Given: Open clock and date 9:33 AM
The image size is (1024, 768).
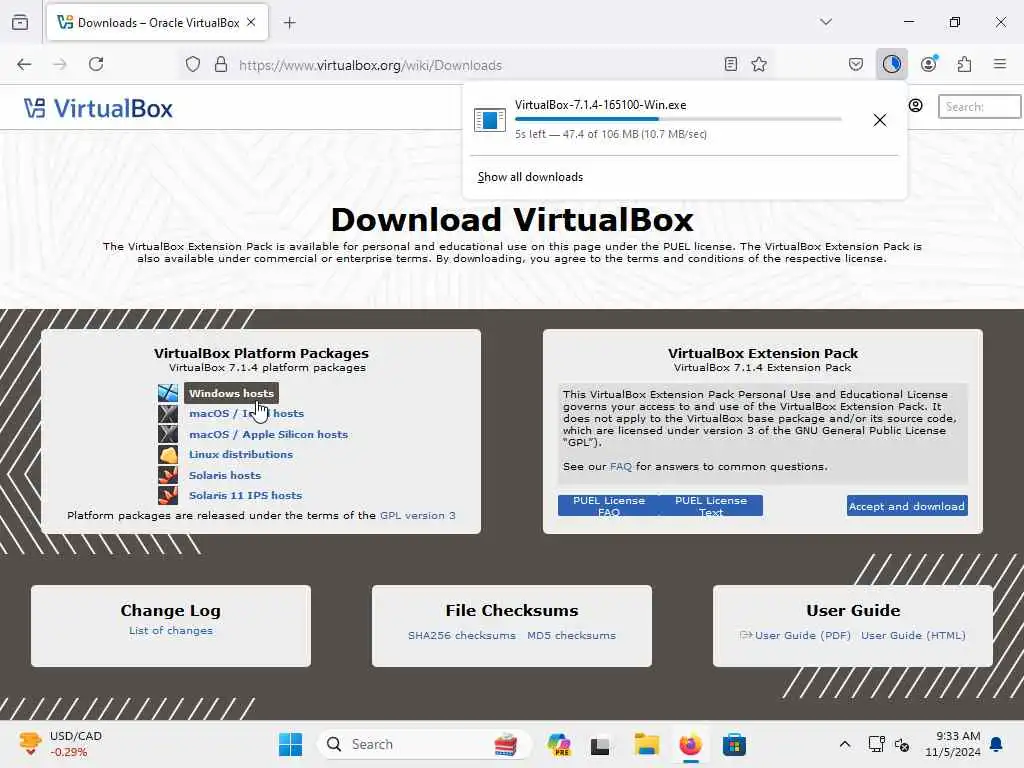Looking at the screenshot, I should 953,744.
